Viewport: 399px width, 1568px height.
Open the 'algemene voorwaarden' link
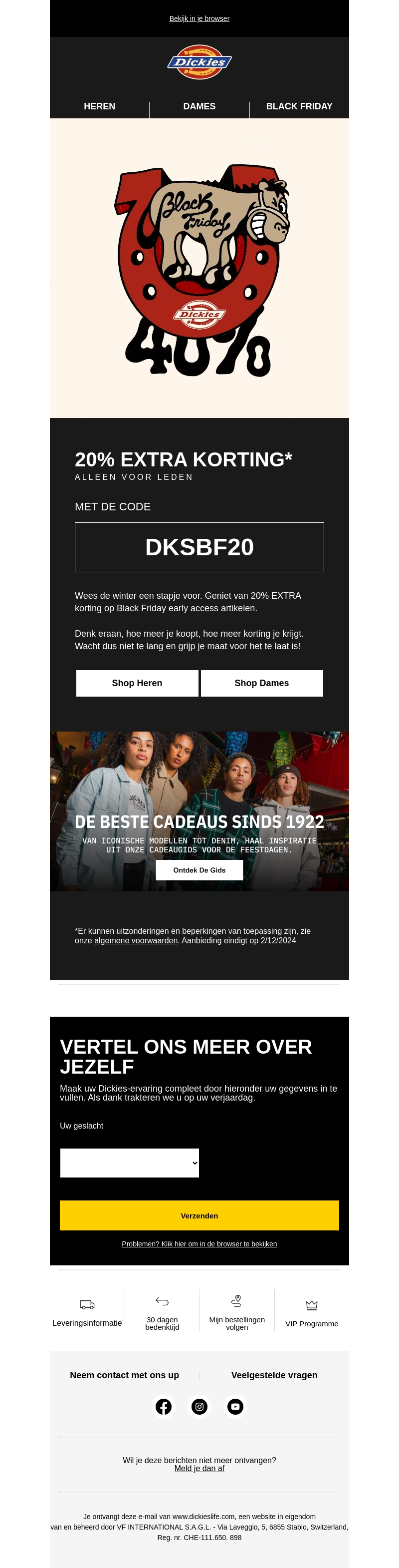(136, 940)
